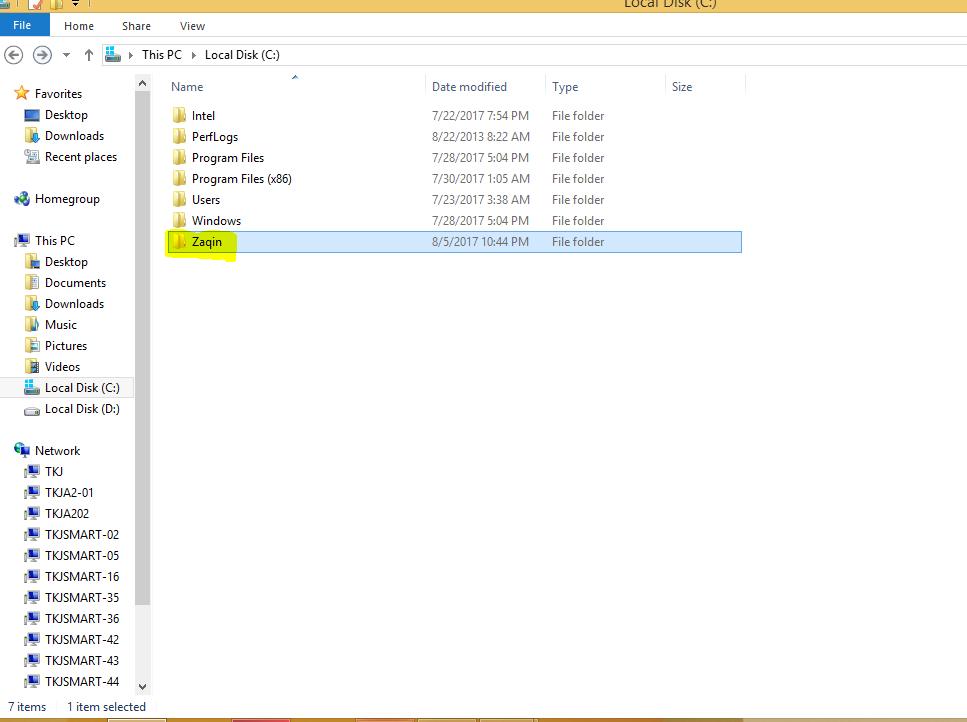Open the TKJA202 network computer
This screenshot has height=722, width=967.
(x=67, y=514)
